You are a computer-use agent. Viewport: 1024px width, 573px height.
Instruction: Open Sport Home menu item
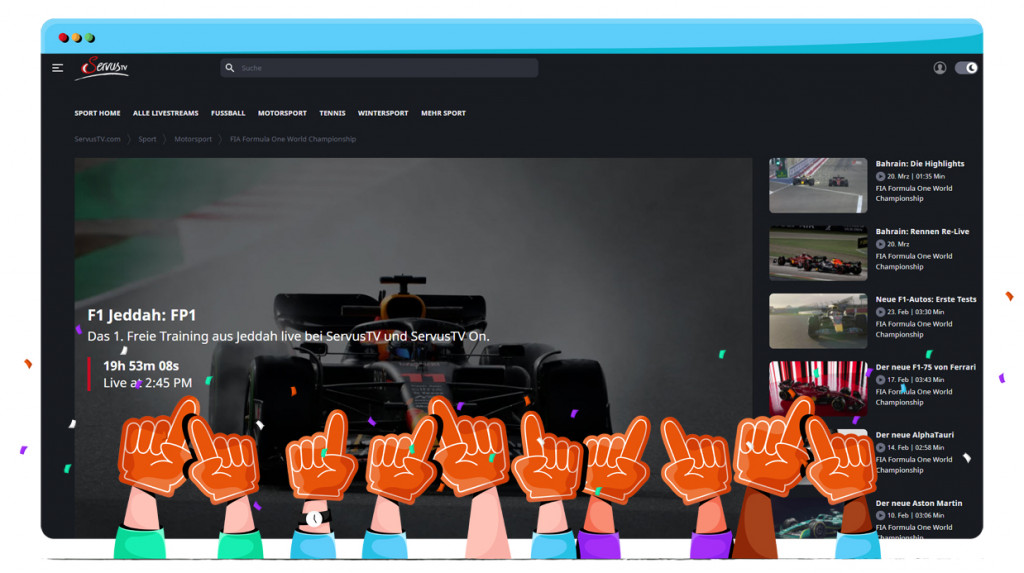point(97,113)
